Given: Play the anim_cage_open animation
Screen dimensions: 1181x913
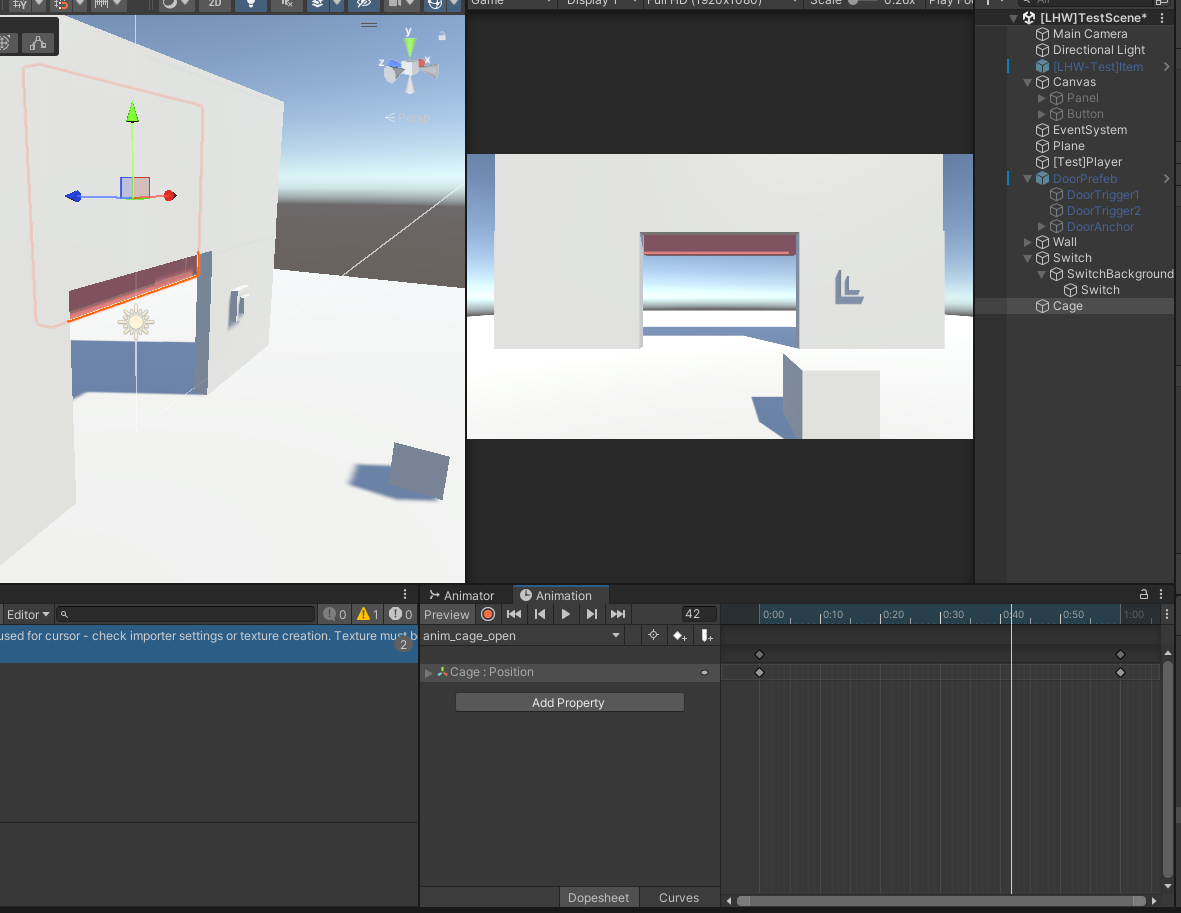Looking at the screenshot, I should click(565, 614).
